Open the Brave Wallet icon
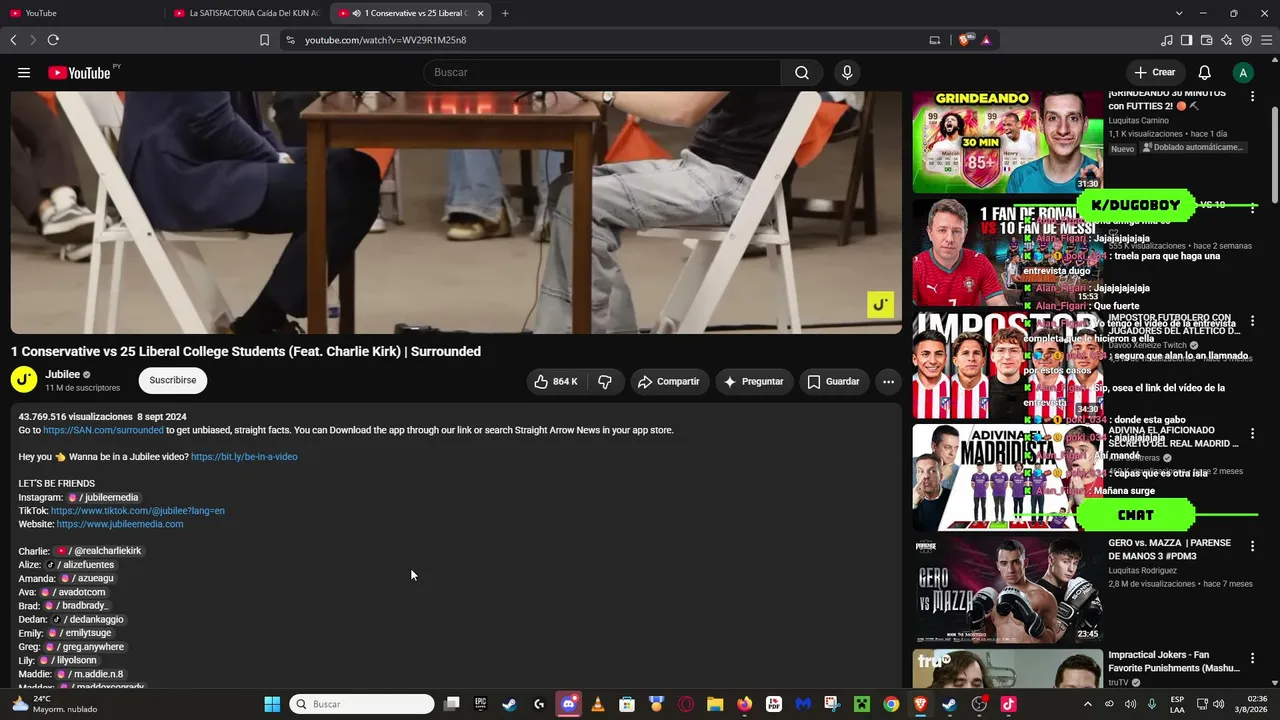The height and width of the screenshot is (720, 1280). 1206,40
